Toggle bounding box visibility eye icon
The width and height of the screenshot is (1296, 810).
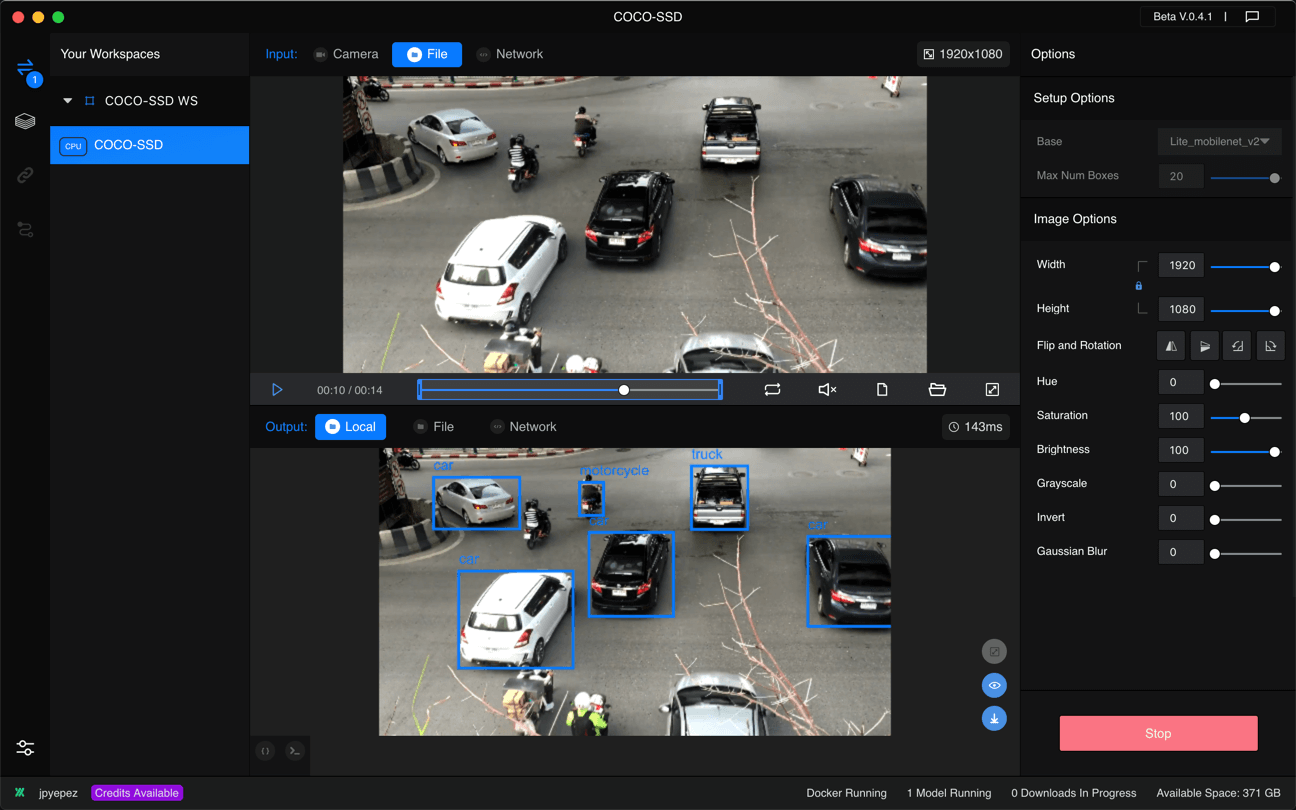pos(994,685)
